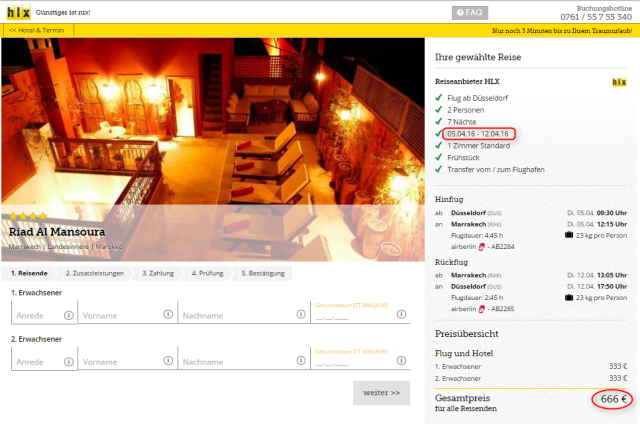The image size is (640, 431).
Task: Click checkmark next to 'Transfer vom / zum Flughafen'
Action: tap(439, 169)
